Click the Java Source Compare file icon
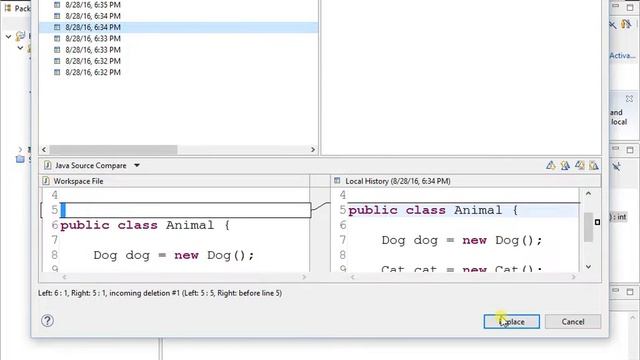Viewport: 640px width, 360px height. coord(47,165)
